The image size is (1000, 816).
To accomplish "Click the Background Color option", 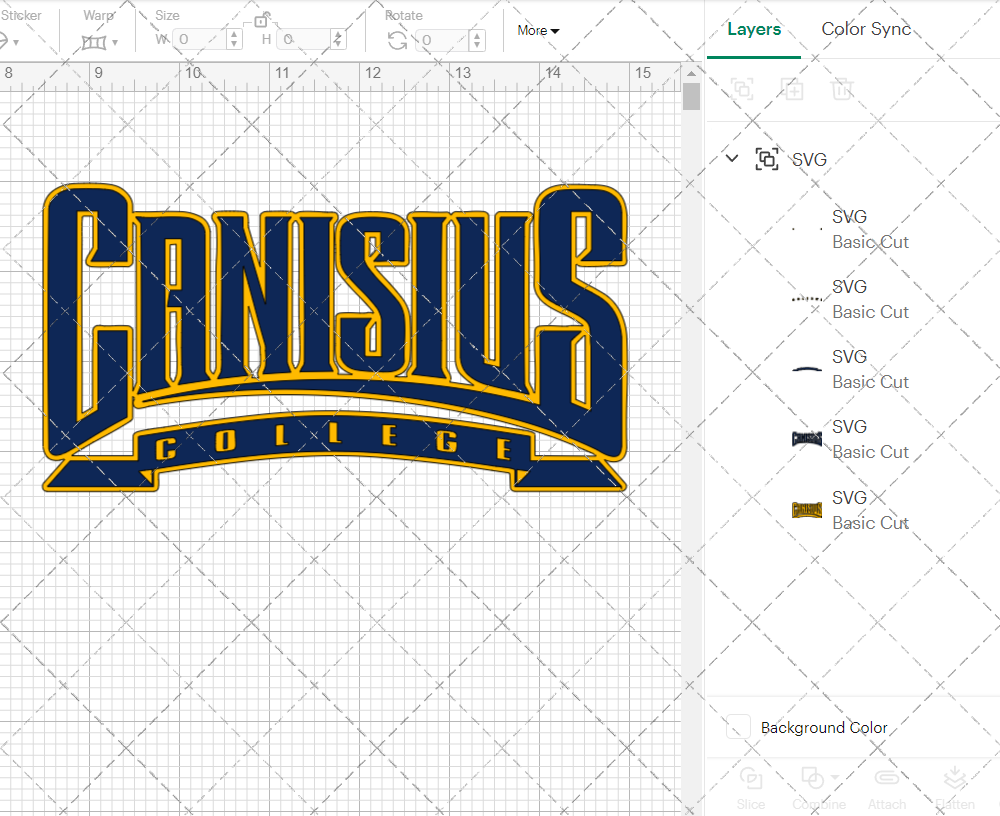I will (822, 728).
